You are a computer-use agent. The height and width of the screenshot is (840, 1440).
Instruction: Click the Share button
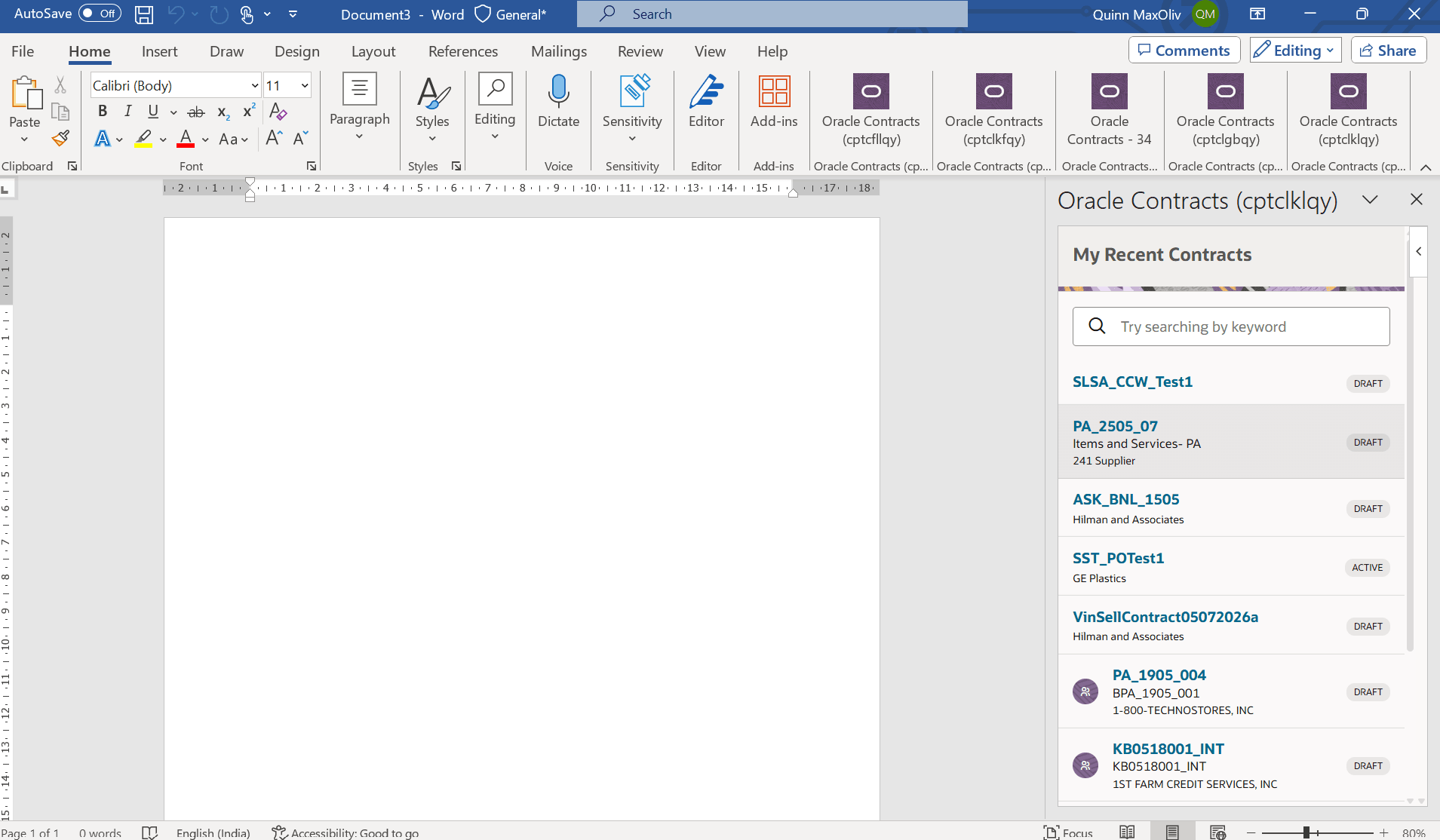pos(1389,51)
